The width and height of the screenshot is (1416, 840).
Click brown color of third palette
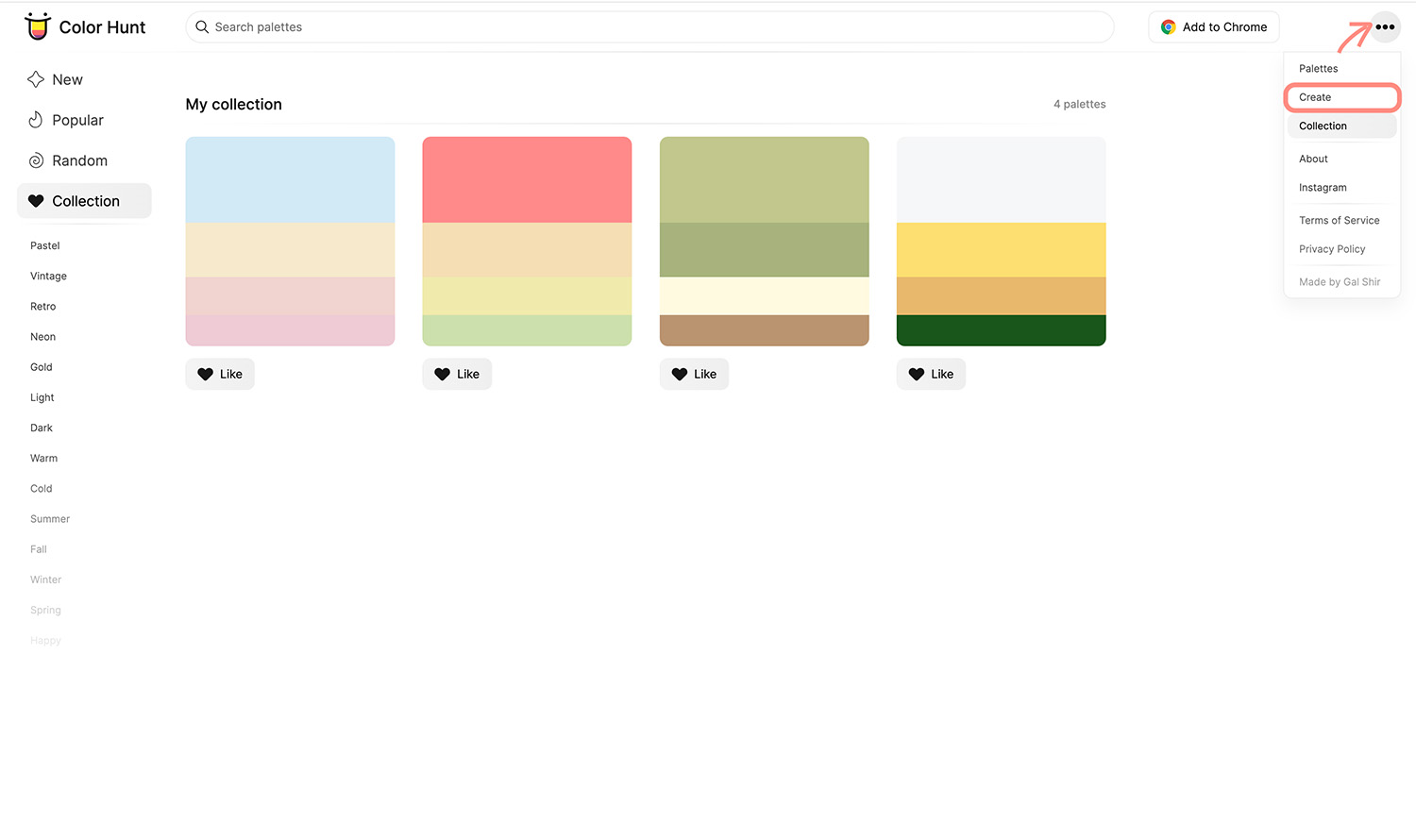tap(764, 330)
